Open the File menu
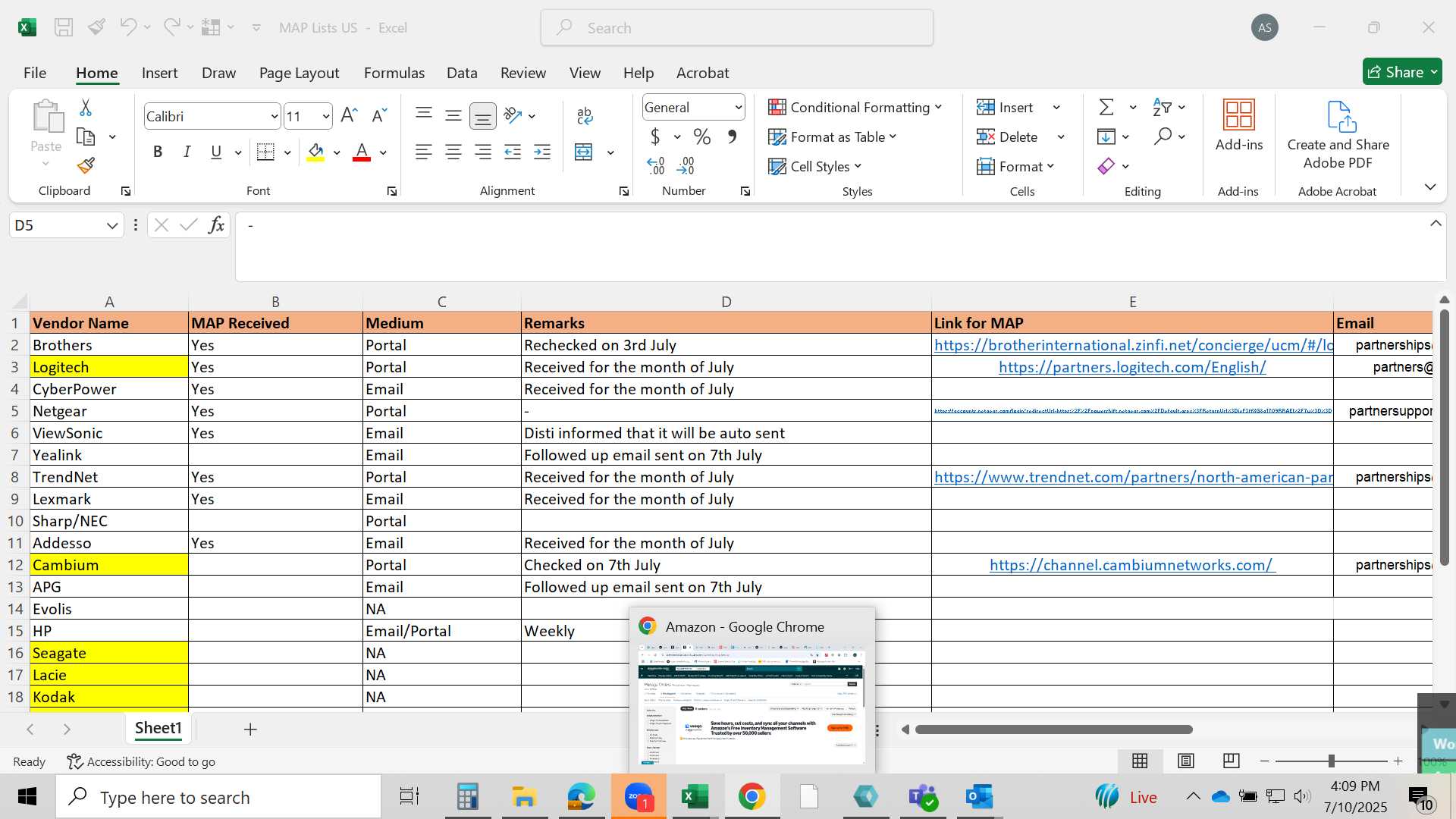 click(35, 73)
